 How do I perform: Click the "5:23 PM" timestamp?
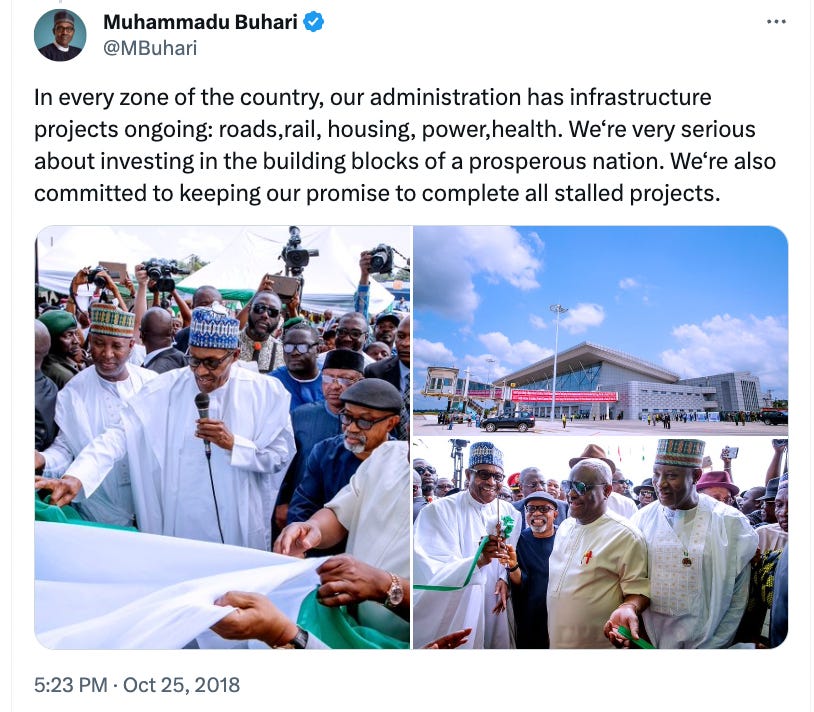(x=71, y=685)
